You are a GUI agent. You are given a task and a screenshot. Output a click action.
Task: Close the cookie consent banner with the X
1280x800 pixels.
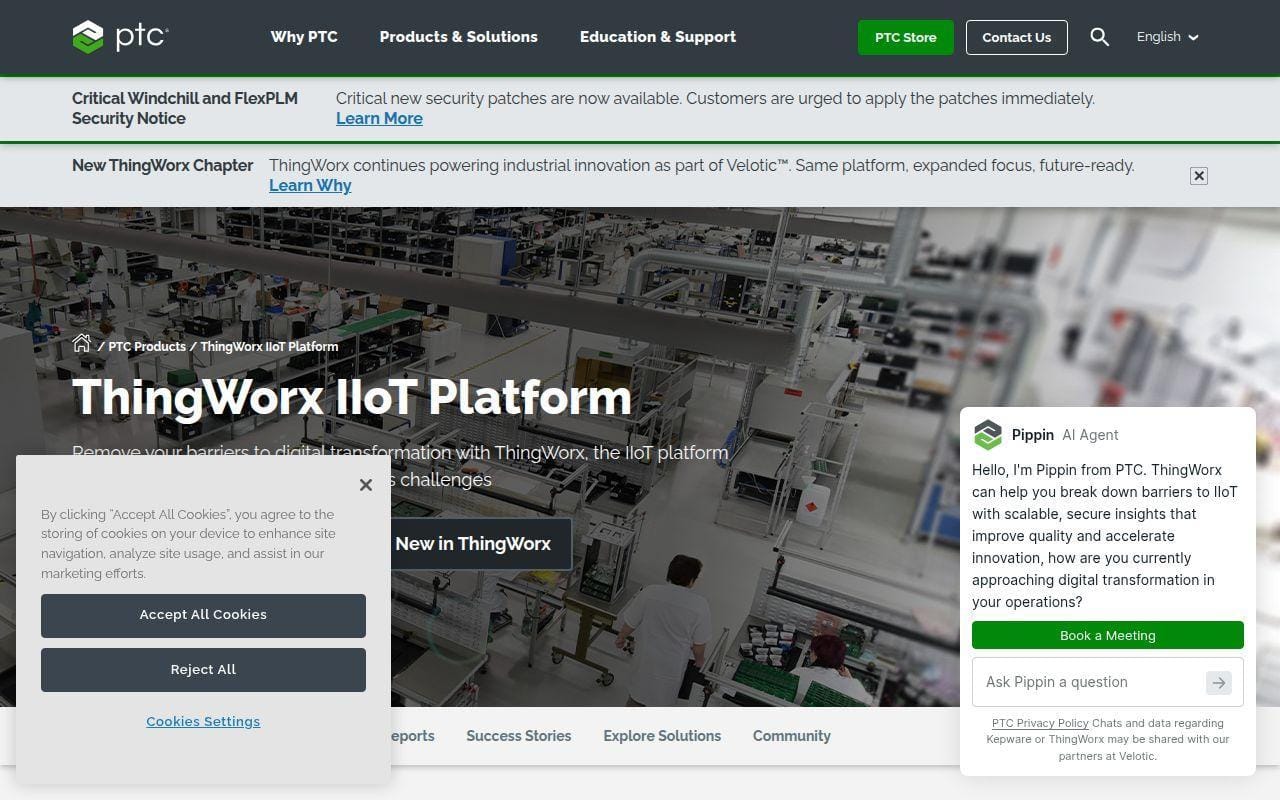click(366, 484)
